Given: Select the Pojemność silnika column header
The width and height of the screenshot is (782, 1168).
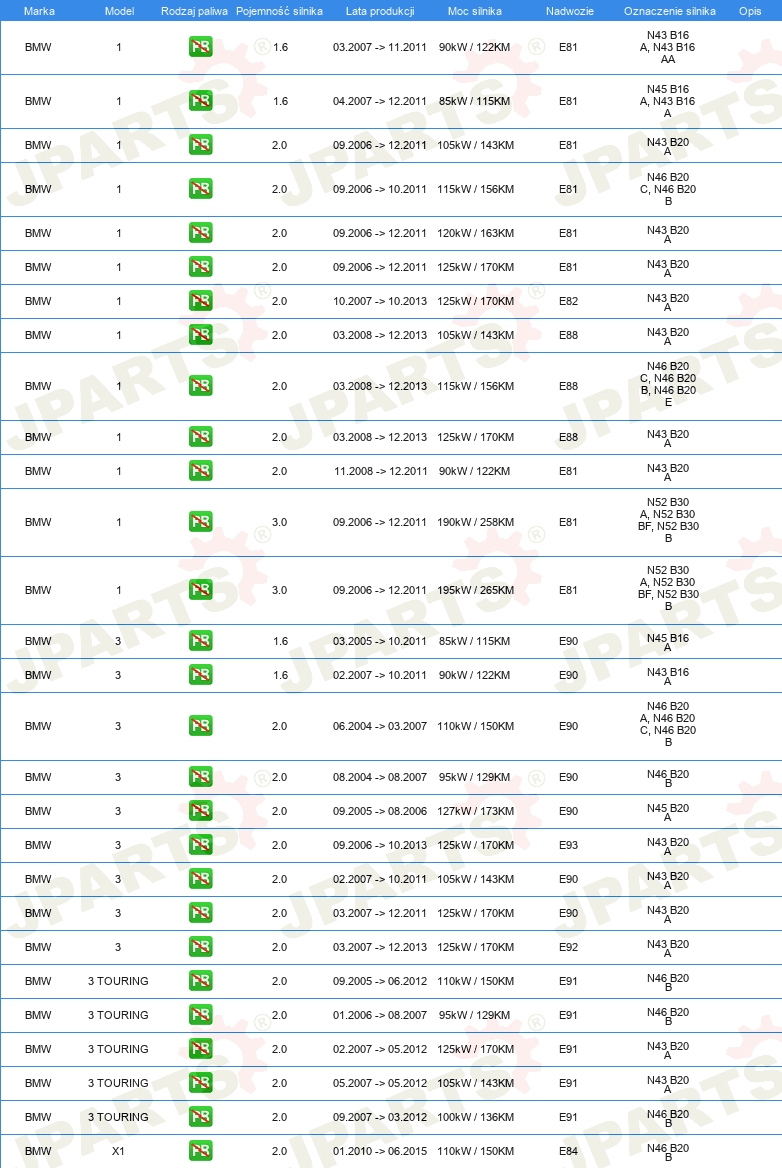Looking at the screenshot, I should tap(279, 11).
